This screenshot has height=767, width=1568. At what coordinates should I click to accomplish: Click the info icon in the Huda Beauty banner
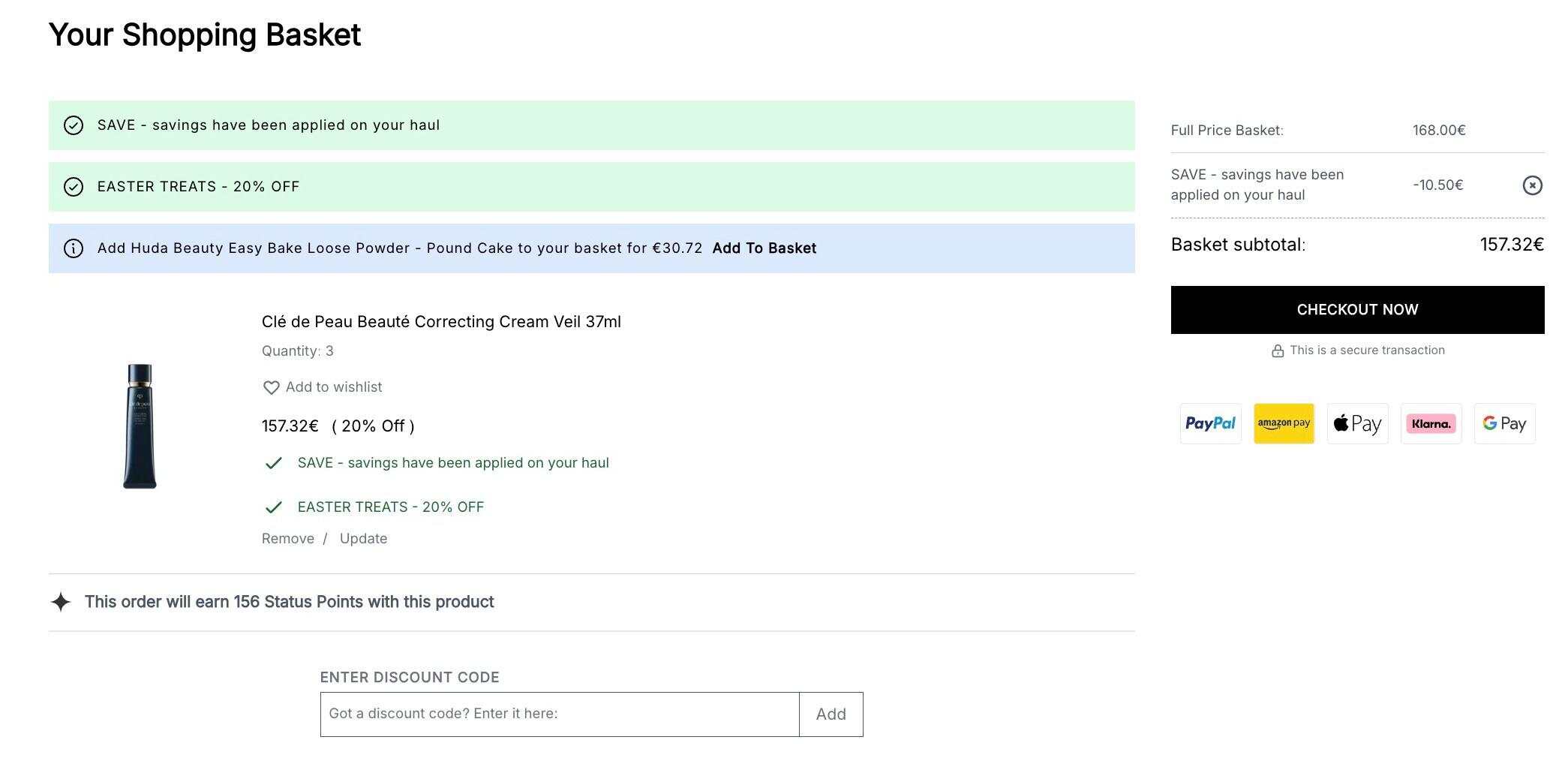click(x=74, y=248)
